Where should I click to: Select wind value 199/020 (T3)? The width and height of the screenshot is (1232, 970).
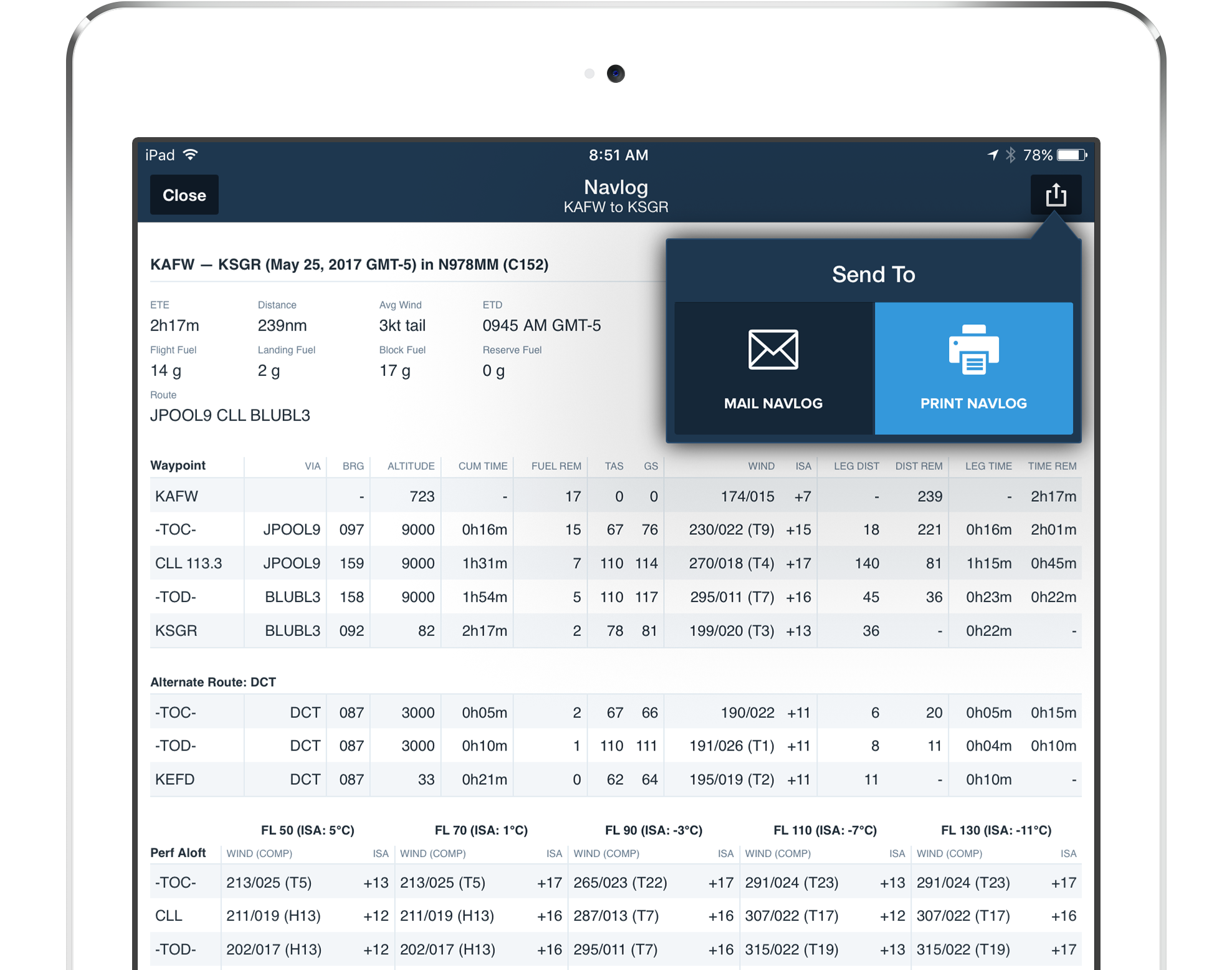tap(732, 630)
